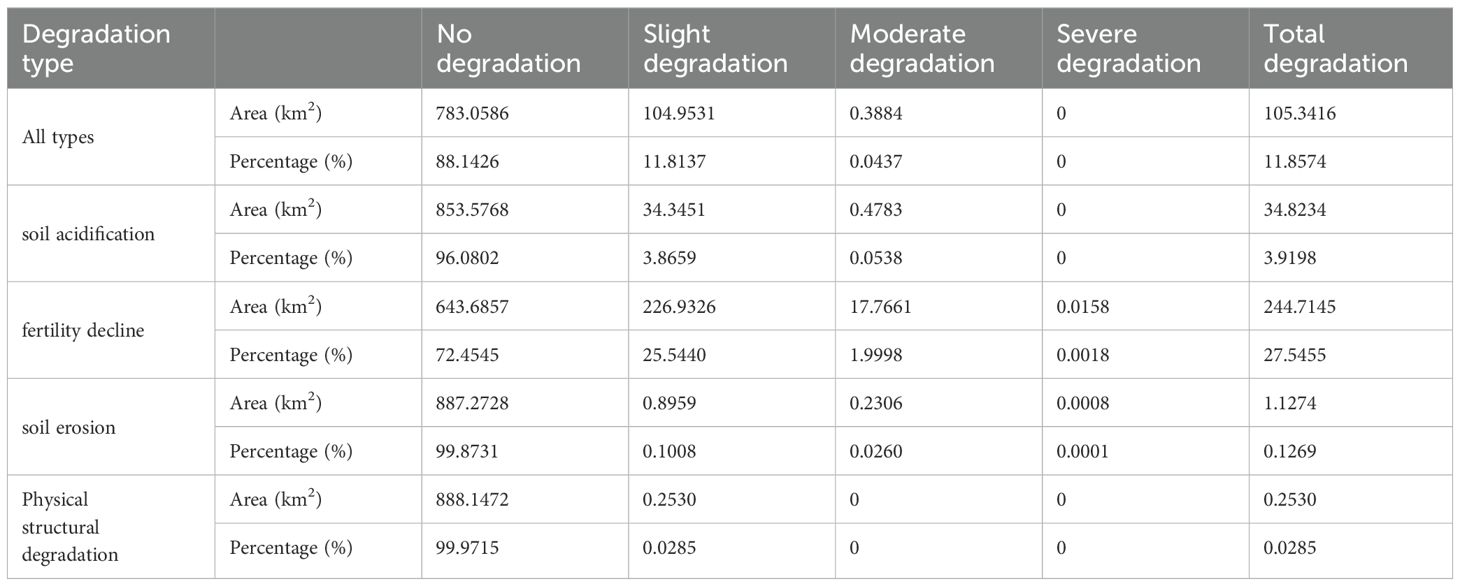Click the 'fertility decline' row label
Viewport: 1460px width, 586px height.
(x=83, y=331)
